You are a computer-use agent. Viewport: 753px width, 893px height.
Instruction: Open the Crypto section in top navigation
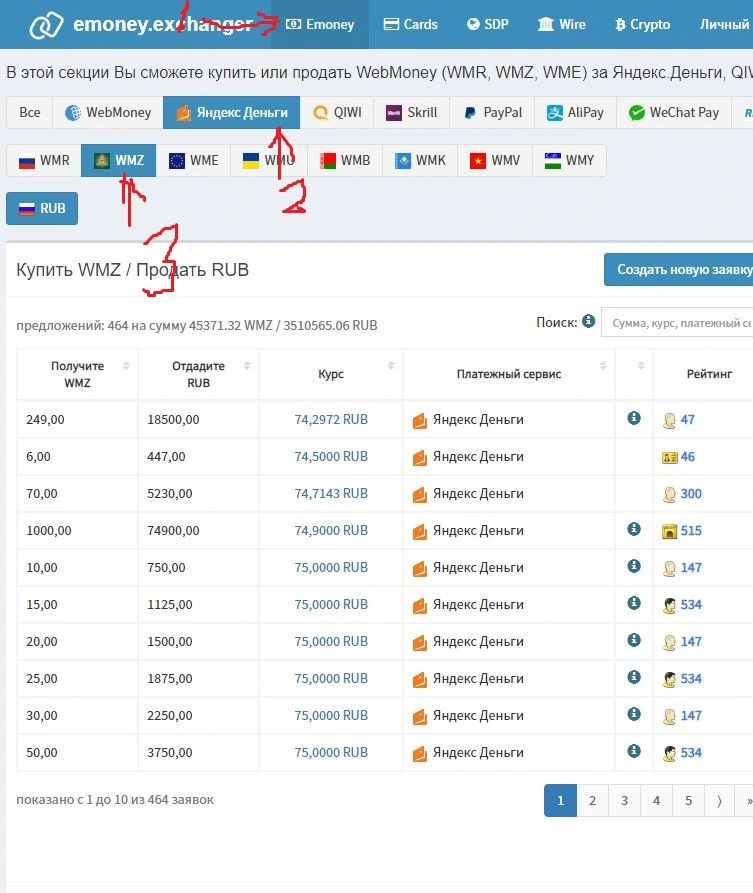coord(642,24)
